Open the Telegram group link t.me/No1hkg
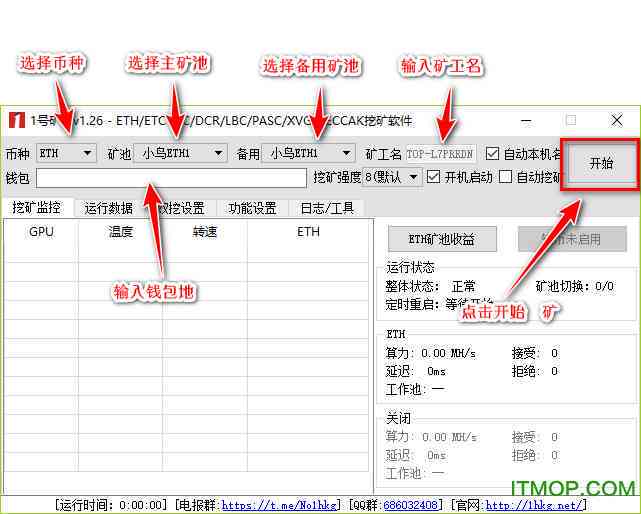Viewport: 641px width, 514px height. click(279, 505)
